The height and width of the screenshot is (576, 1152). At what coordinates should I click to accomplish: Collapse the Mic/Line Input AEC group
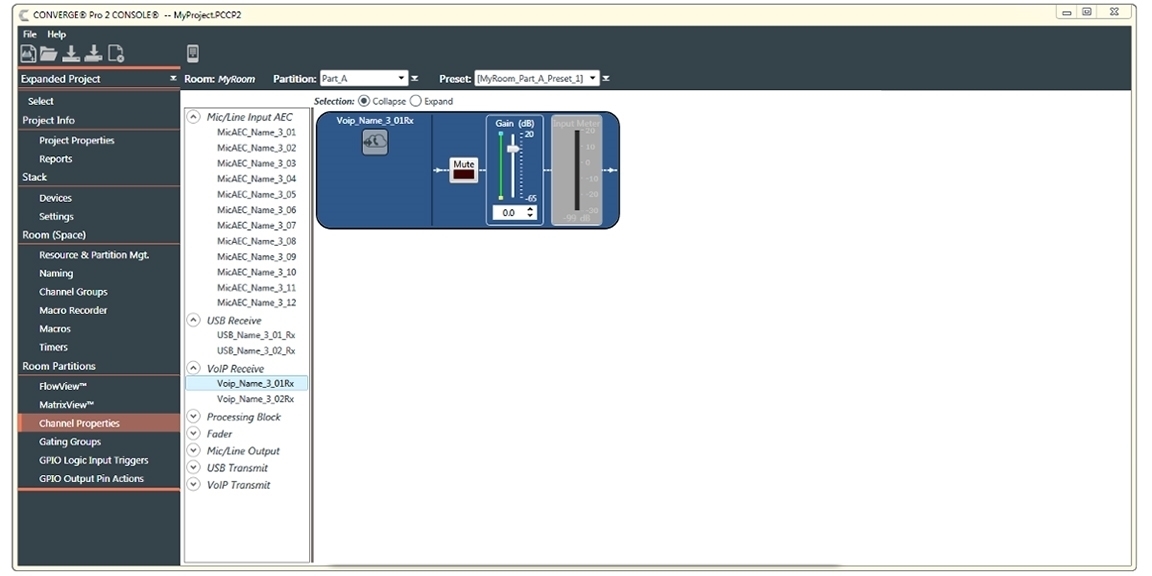coord(194,117)
